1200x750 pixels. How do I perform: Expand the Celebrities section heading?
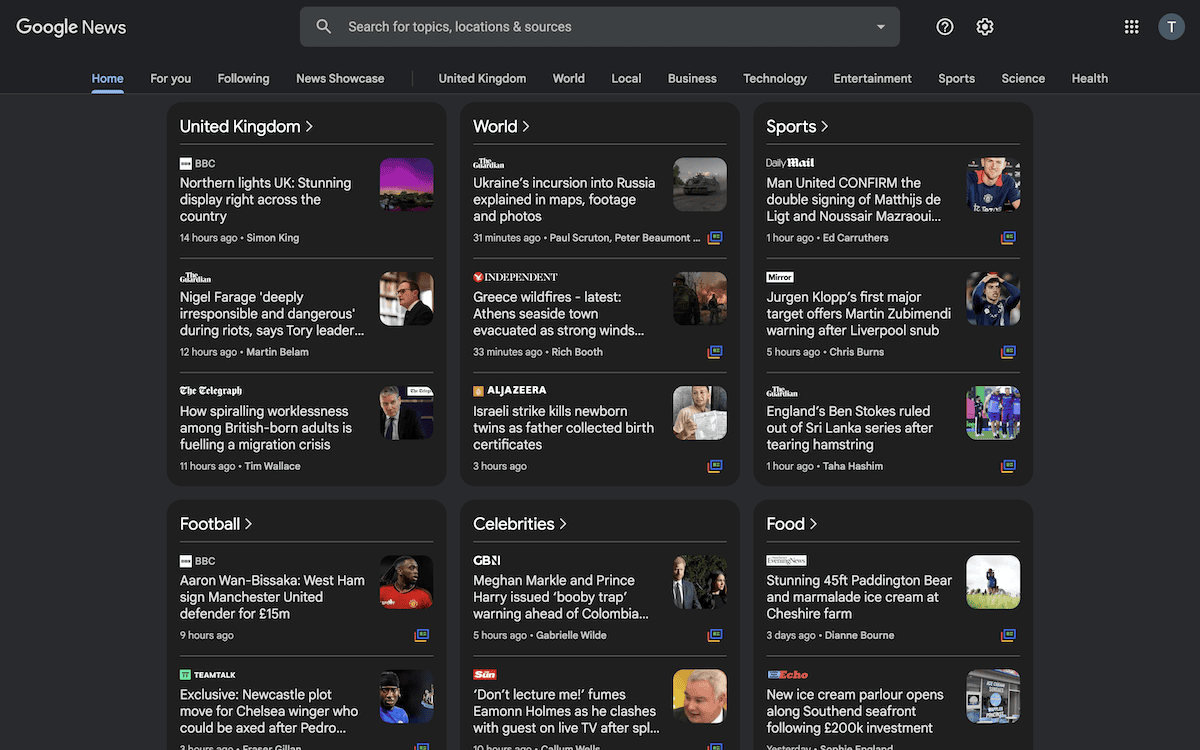click(520, 524)
